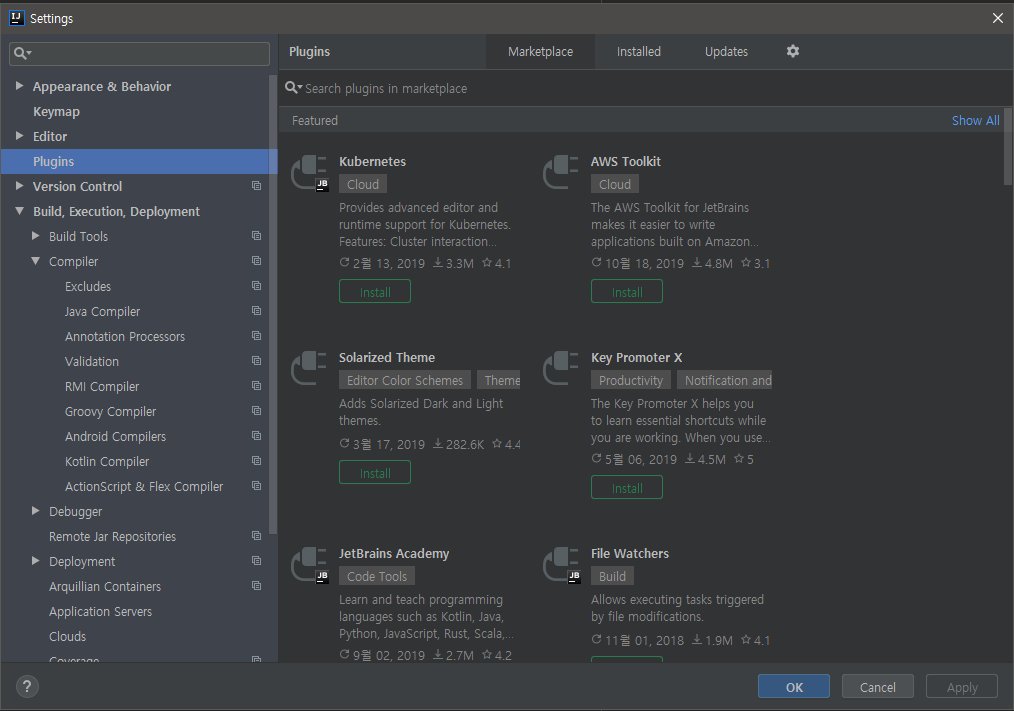This screenshot has height=711, width=1014.
Task: Switch to the Installed tab
Action: [638, 52]
